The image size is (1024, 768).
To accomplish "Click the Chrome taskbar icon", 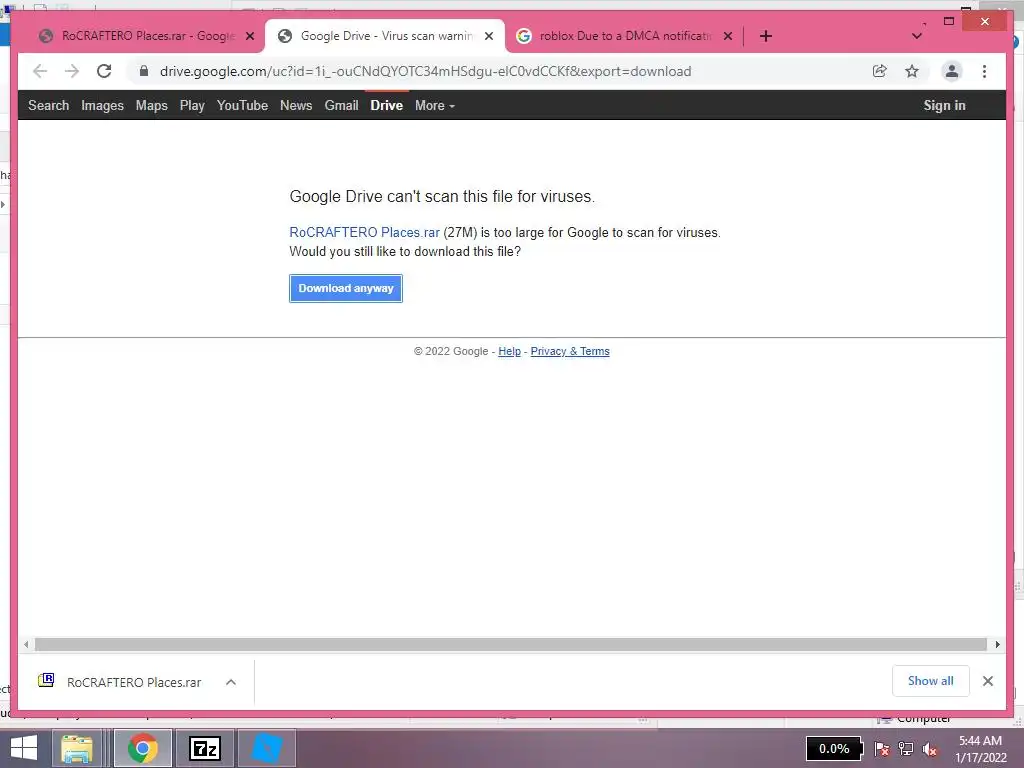I will (x=143, y=748).
